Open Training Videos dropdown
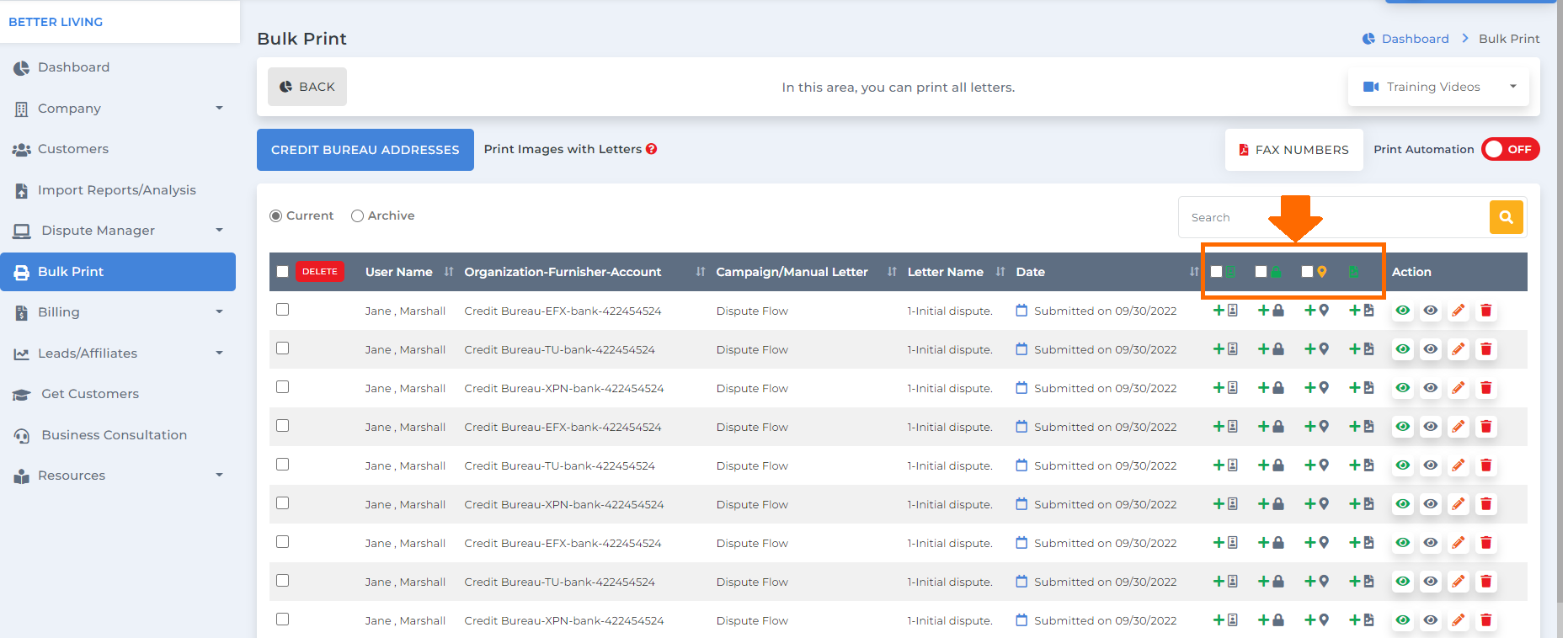 click(1439, 87)
